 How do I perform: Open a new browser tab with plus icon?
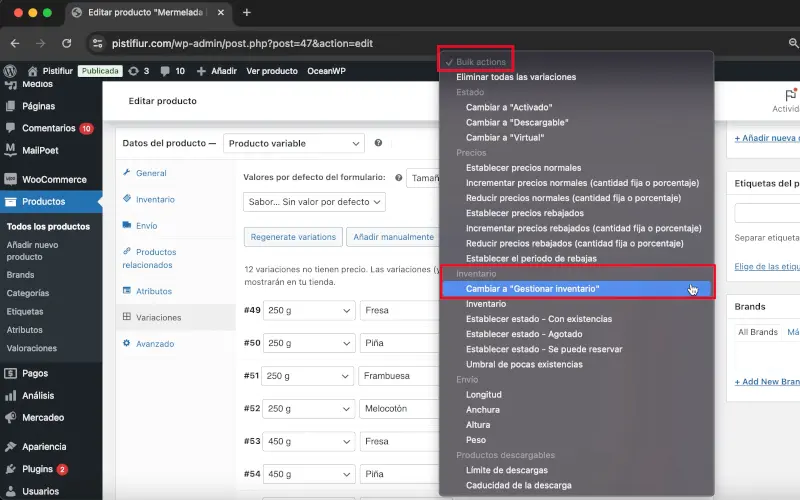click(246, 12)
